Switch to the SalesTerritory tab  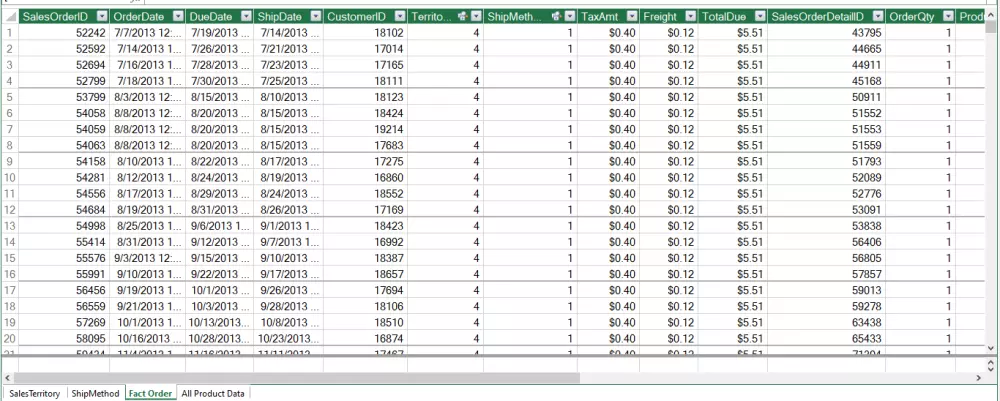click(34, 393)
